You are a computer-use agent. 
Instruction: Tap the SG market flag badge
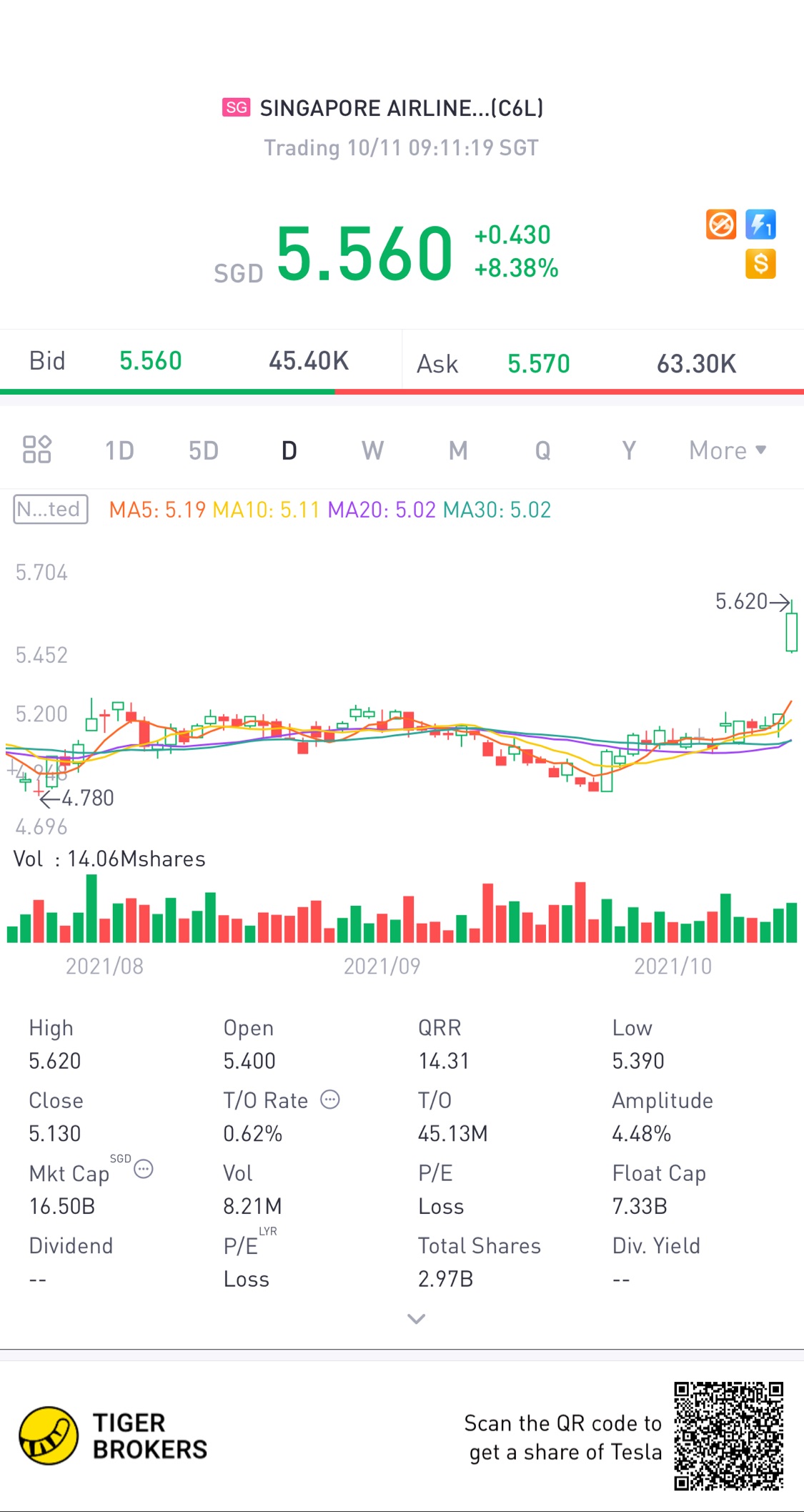coord(236,108)
